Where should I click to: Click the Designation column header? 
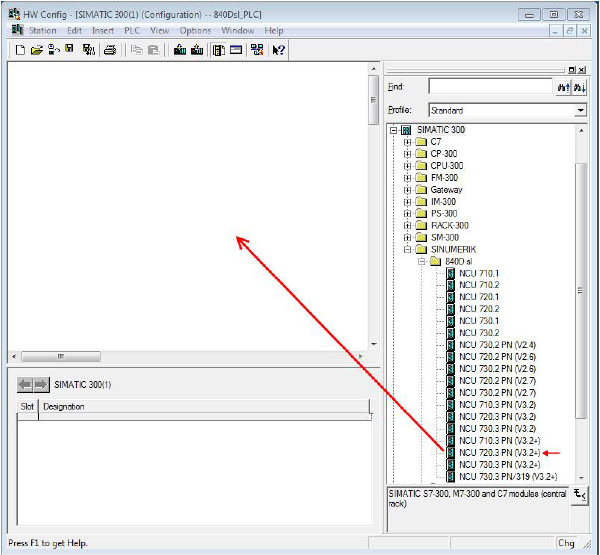pyautogui.click(x=204, y=406)
